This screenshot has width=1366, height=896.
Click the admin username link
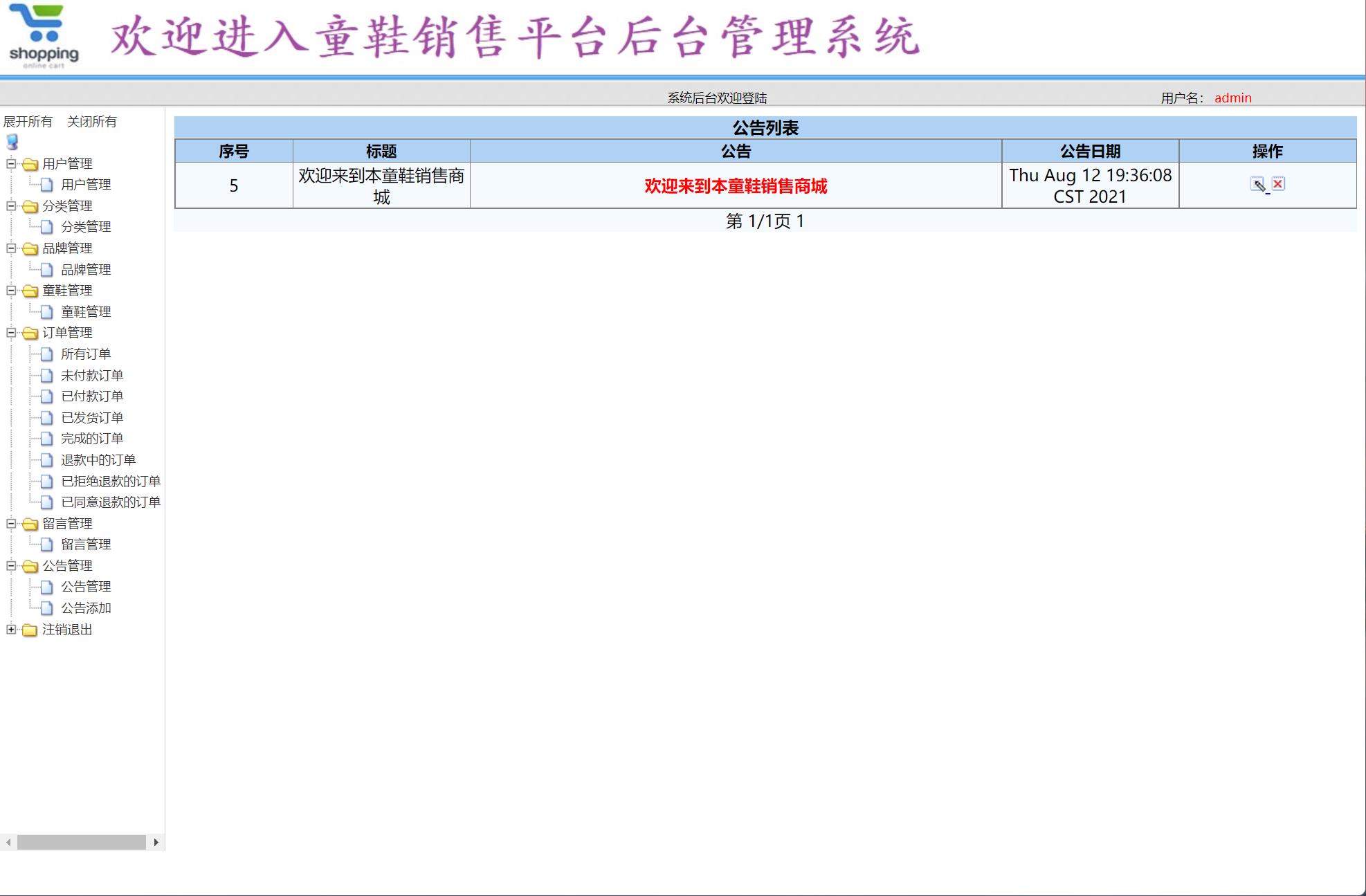pyautogui.click(x=1232, y=98)
